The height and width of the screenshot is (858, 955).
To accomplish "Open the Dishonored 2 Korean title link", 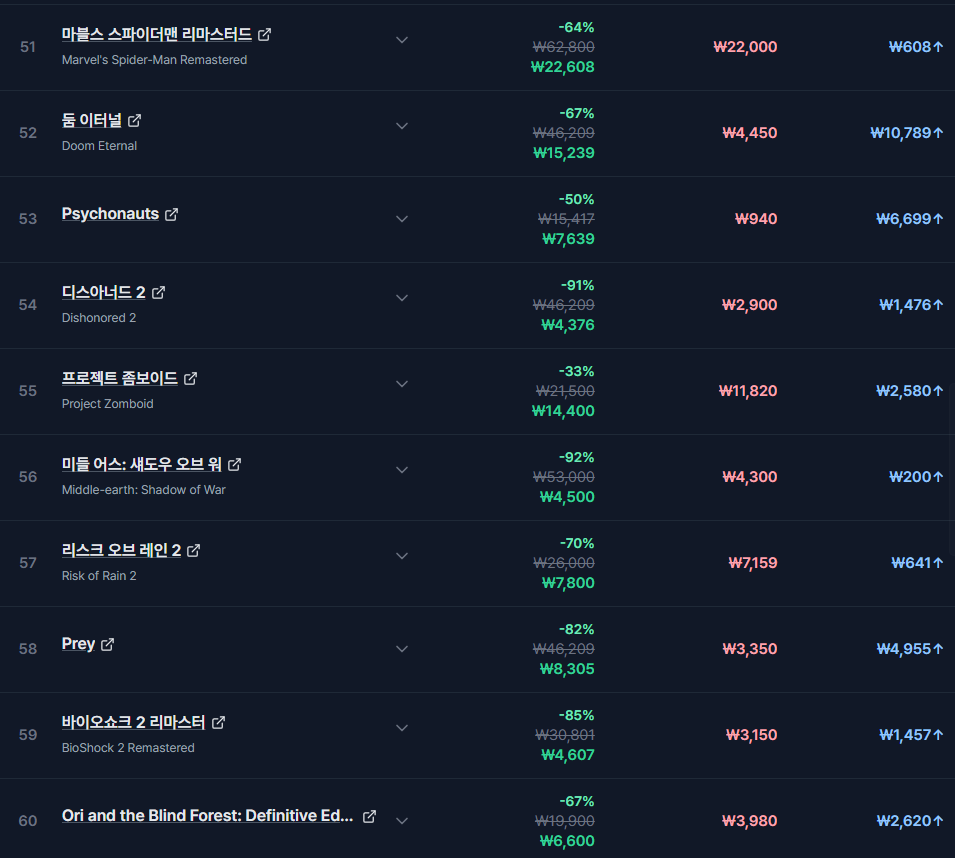I will coord(104,293).
